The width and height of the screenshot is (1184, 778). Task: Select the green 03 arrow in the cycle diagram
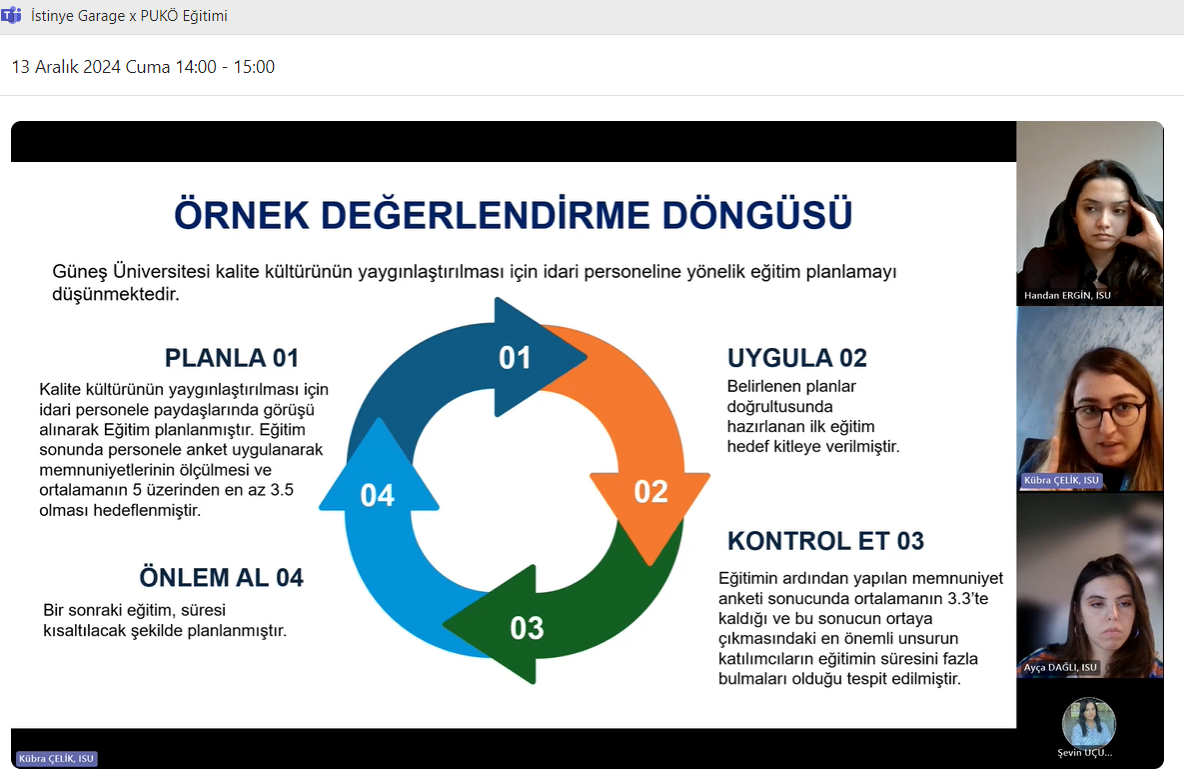[528, 628]
